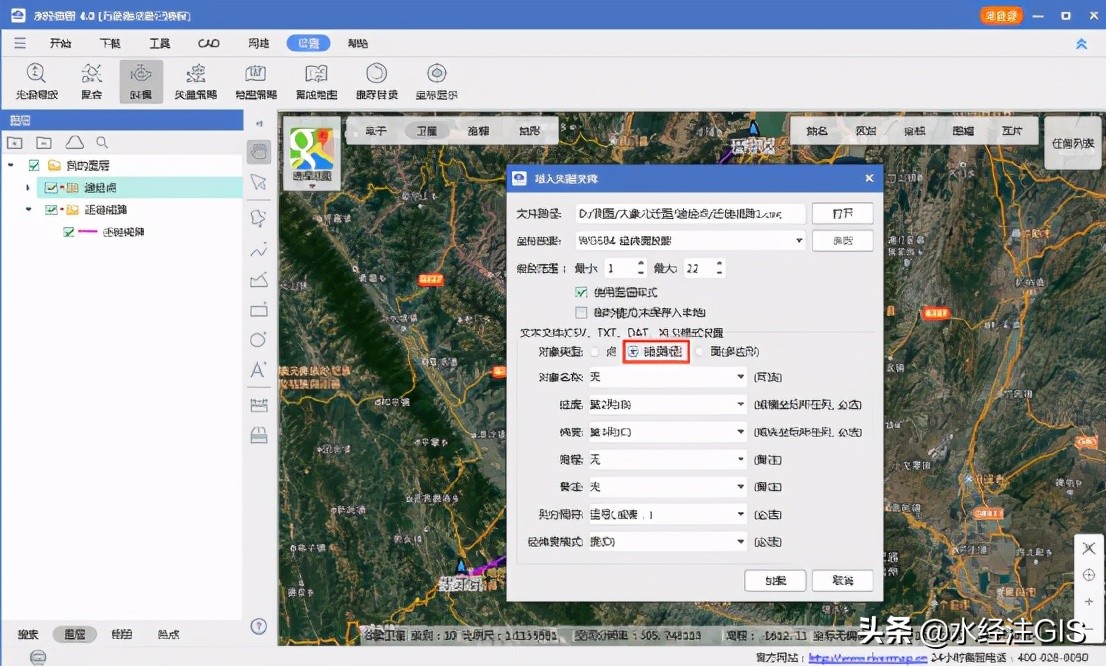Open the 下载 menu tab
Image resolution: width=1106 pixels, height=666 pixels.
(x=110, y=43)
